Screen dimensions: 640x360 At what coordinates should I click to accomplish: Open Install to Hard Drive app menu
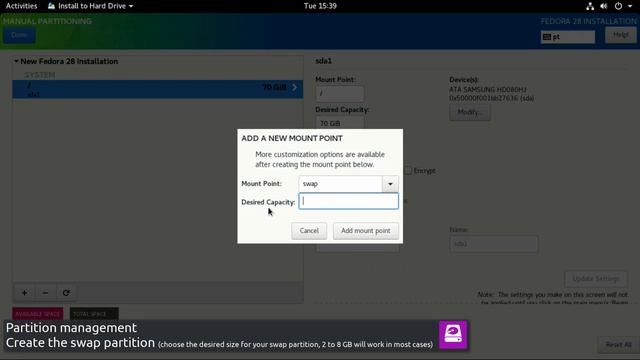[91, 6]
